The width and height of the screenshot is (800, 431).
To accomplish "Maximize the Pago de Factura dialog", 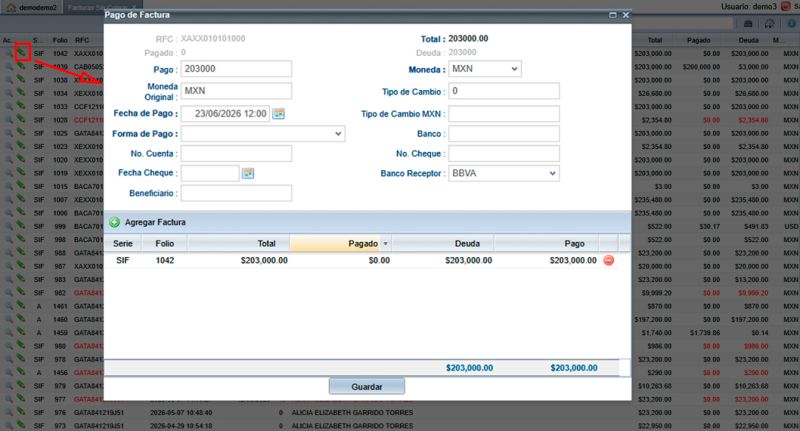I will (x=613, y=15).
